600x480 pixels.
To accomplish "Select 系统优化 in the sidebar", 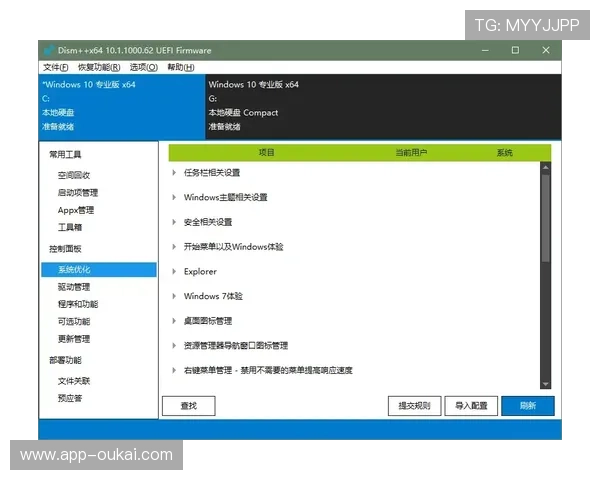I will coord(99,269).
